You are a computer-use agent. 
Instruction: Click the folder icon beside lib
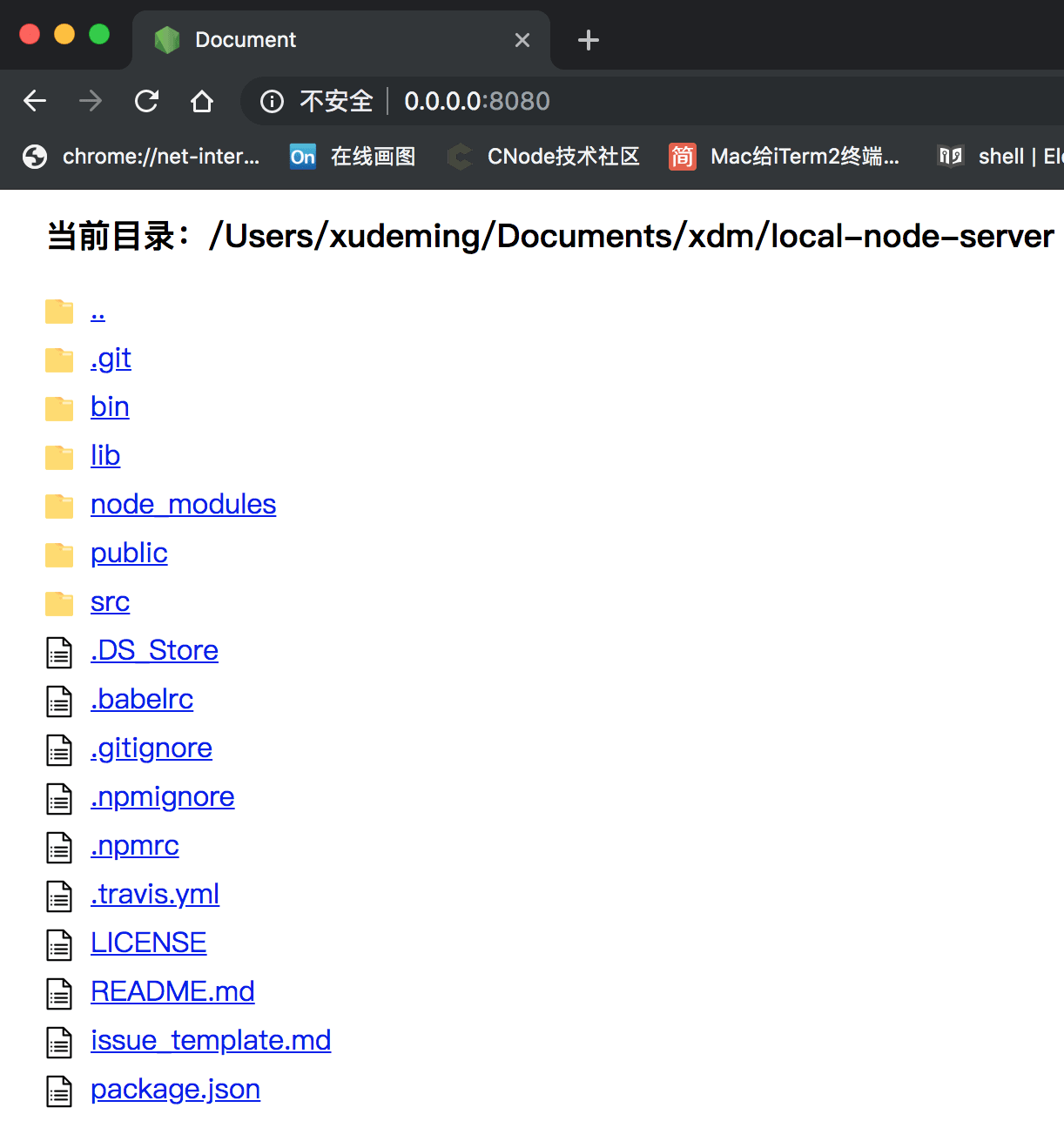59,457
